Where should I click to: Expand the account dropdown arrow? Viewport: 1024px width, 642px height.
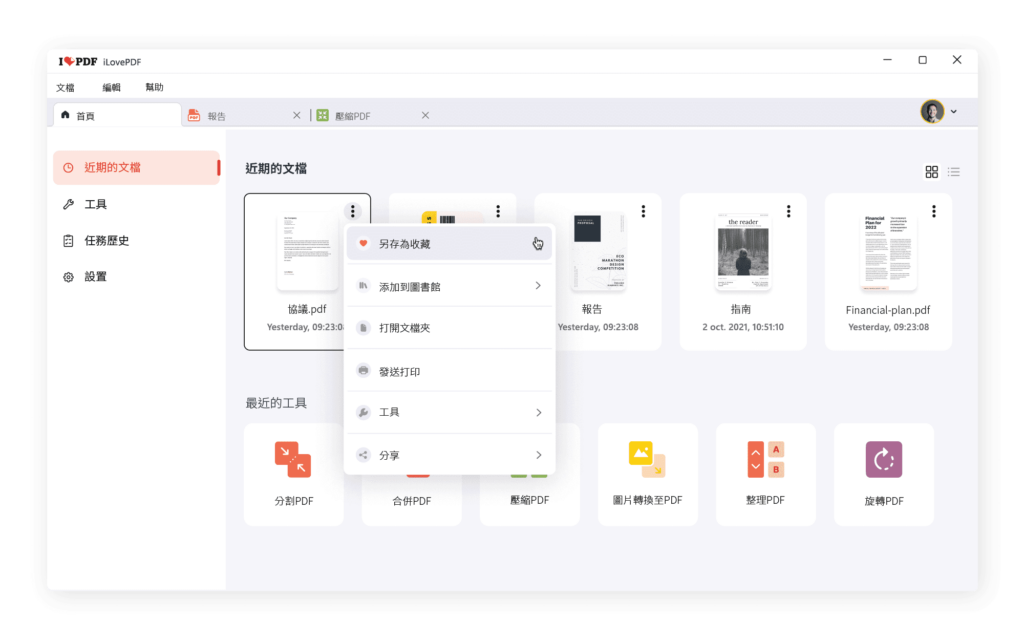953,112
